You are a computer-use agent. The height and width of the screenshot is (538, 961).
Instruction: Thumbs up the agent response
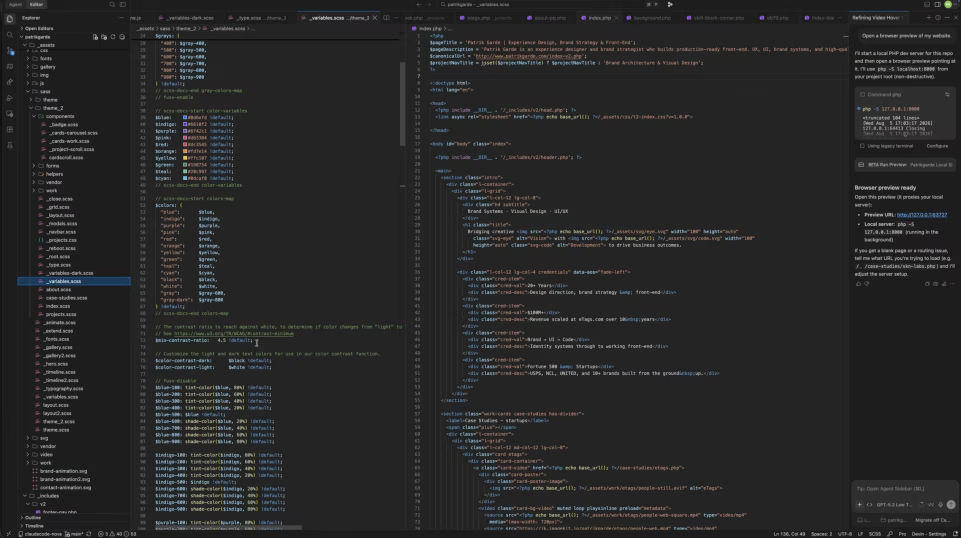(x=858, y=284)
